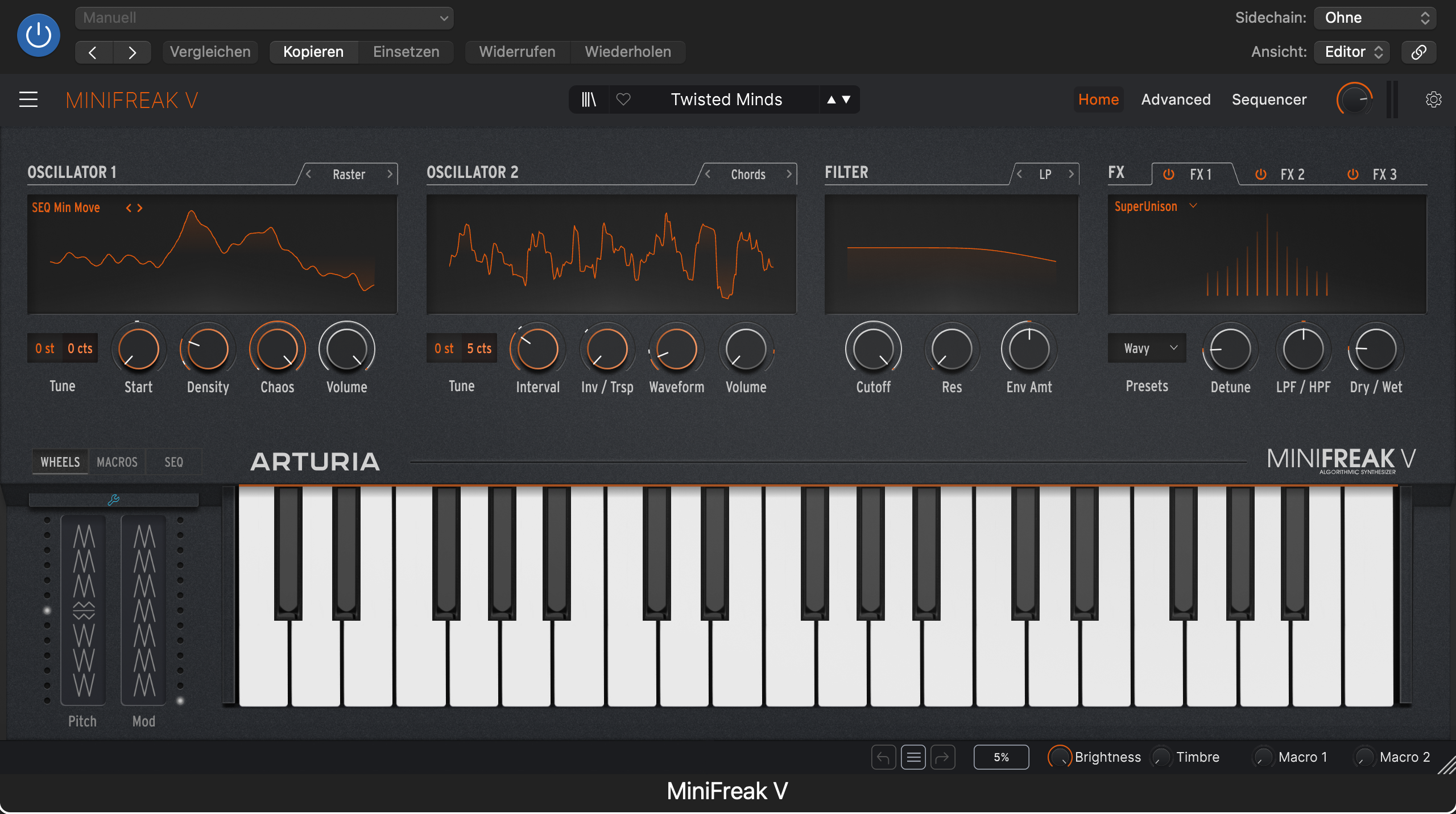Select next Oscillator 2 type arrow
1456x814 pixels.
pyautogui.click(x=789, y=174)
